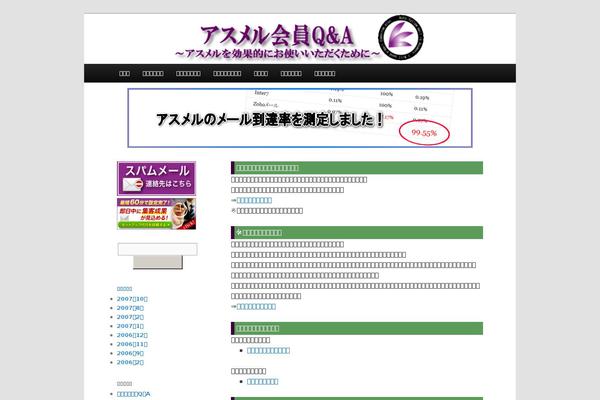The height and width of the screenshot is (400, 600).
Task: Click the スパムメール 連絡先はこちら banner
Action: point(156,178)
